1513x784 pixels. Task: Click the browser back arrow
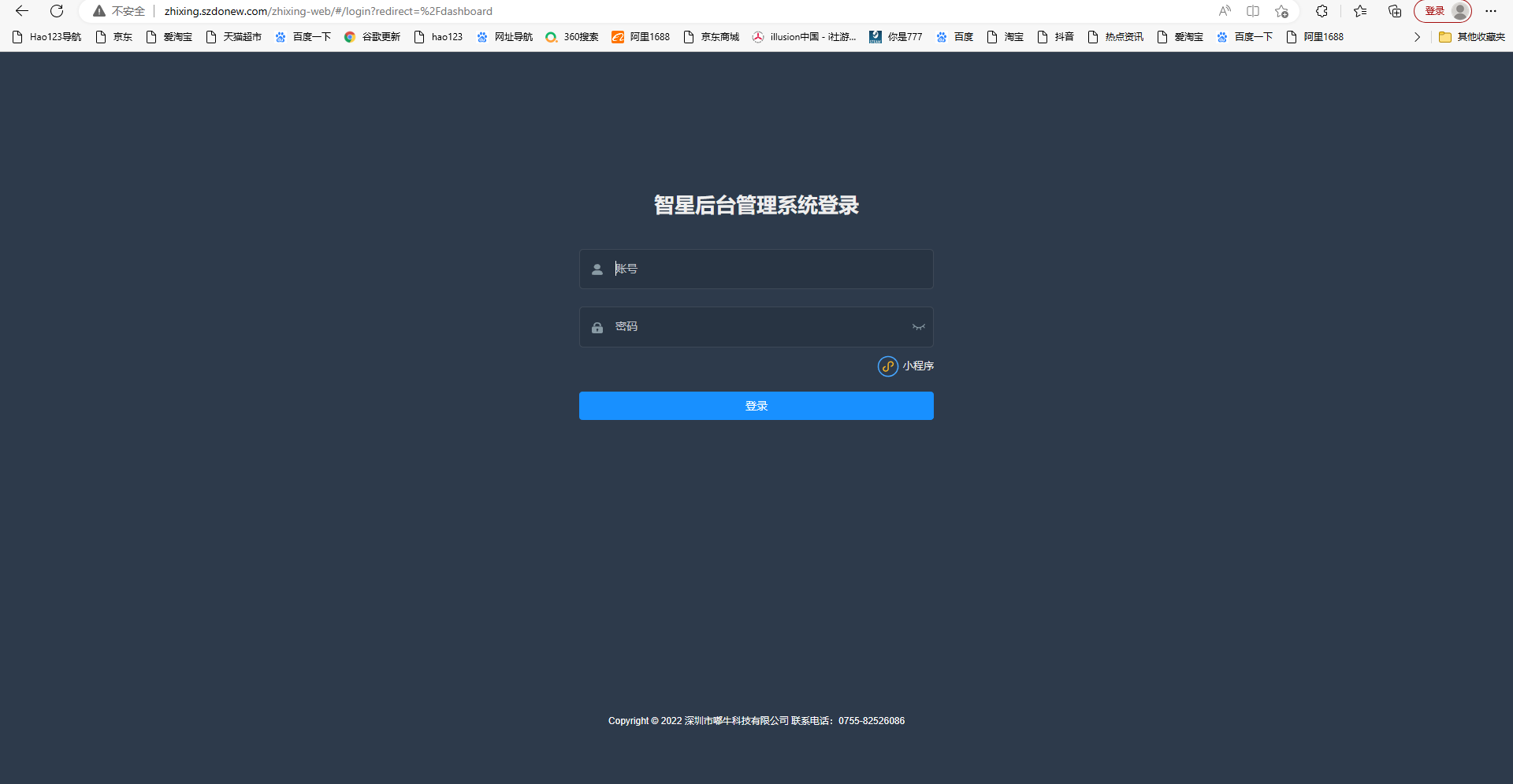pos(22,11)
